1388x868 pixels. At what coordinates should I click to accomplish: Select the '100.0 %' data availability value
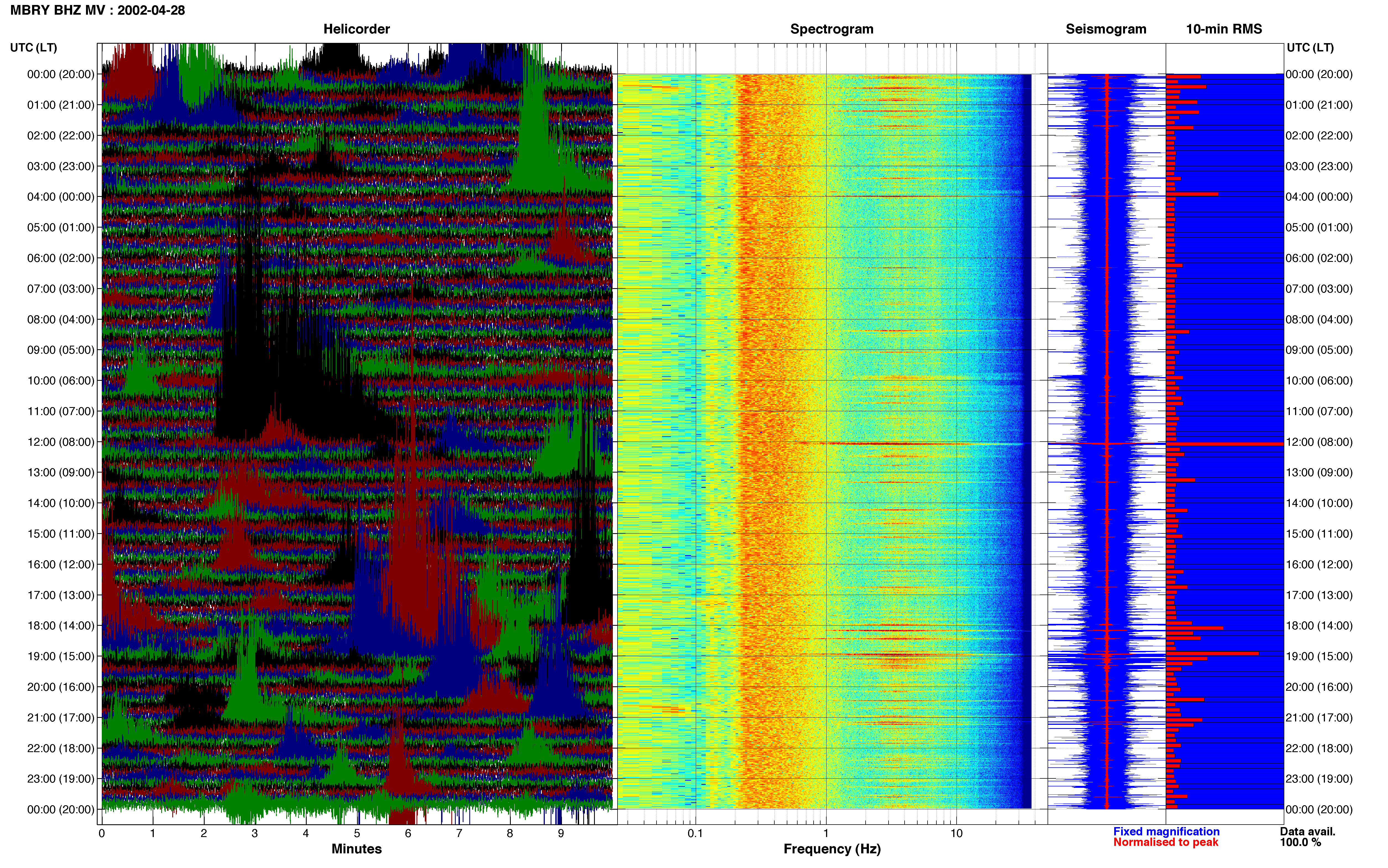1300,842
